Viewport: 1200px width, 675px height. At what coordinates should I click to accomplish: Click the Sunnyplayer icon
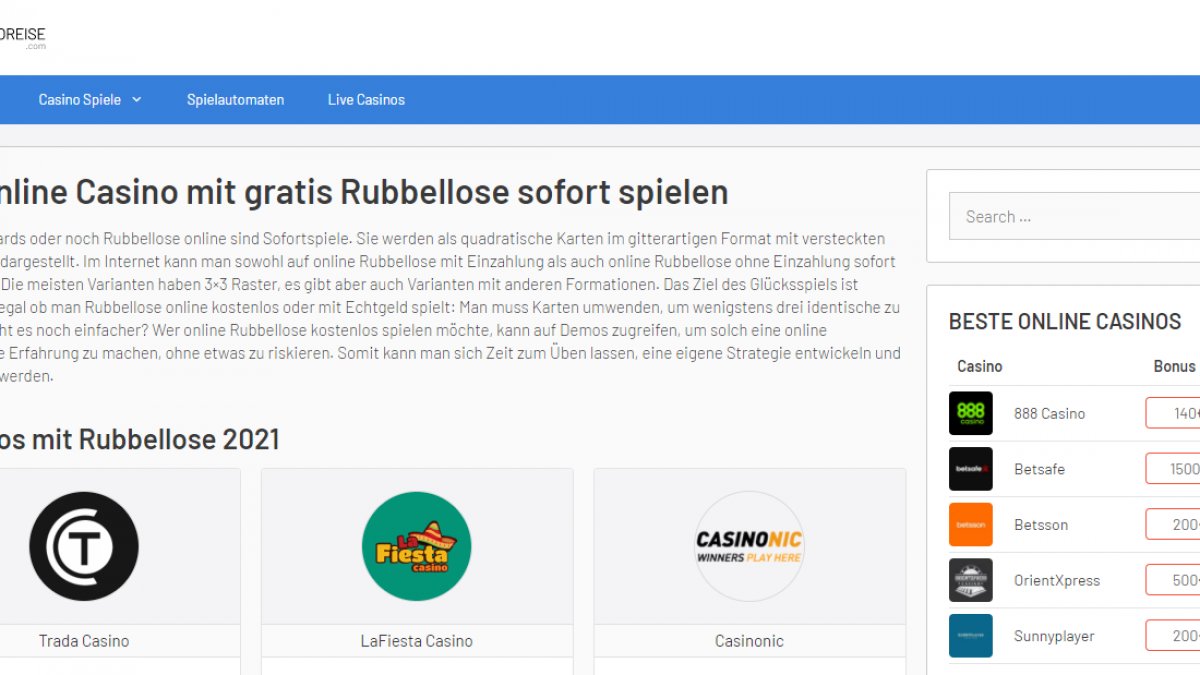971,636
